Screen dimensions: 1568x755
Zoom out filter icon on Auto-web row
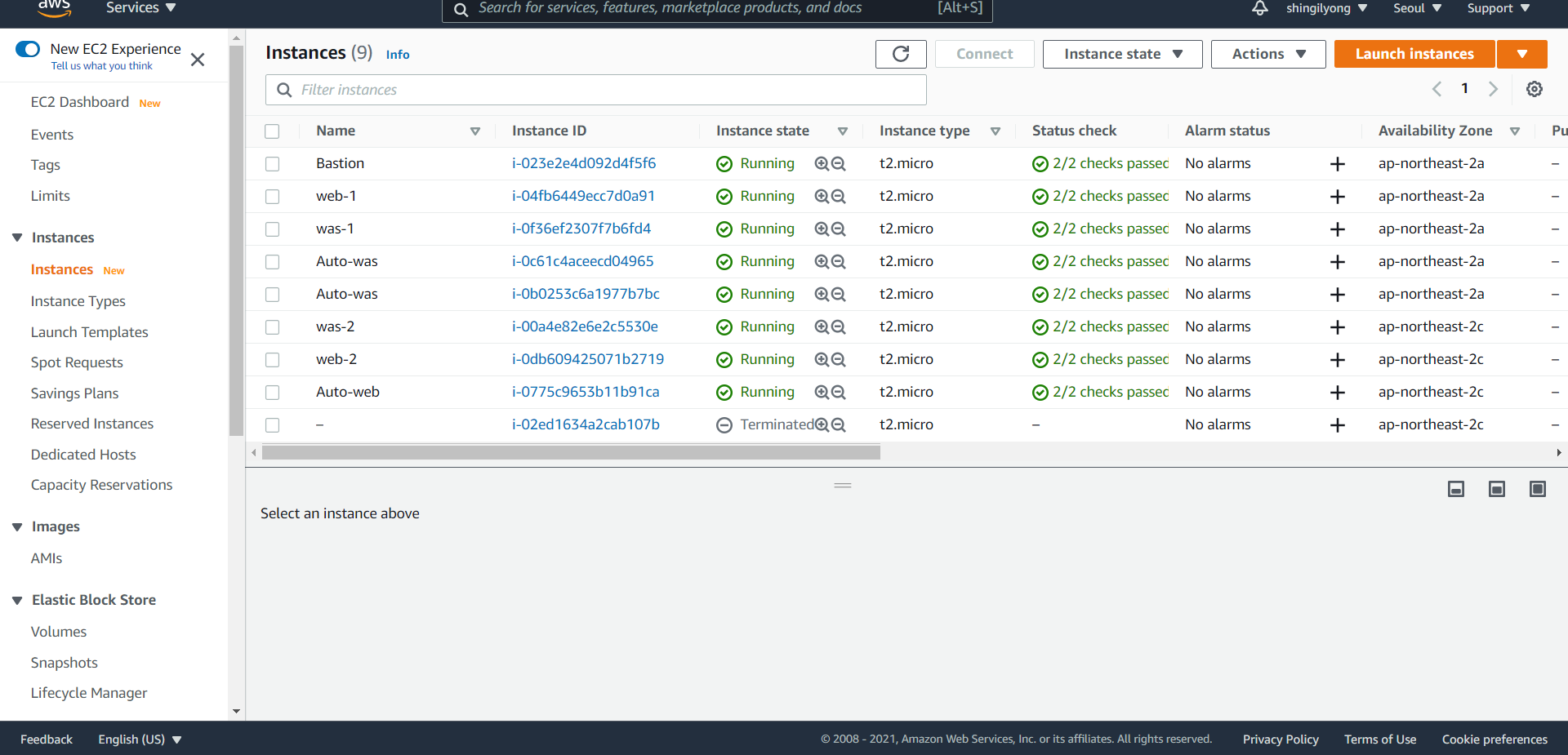(x=839, y=392)
